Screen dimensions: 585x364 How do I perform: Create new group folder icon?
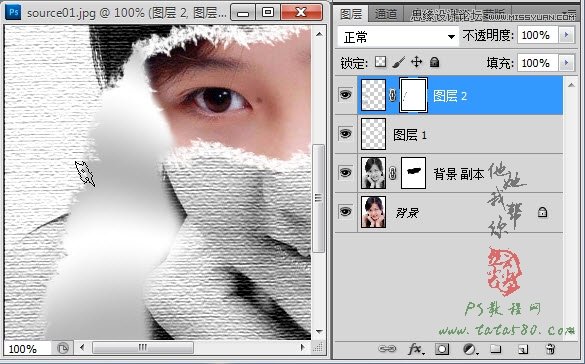[496, 349]
